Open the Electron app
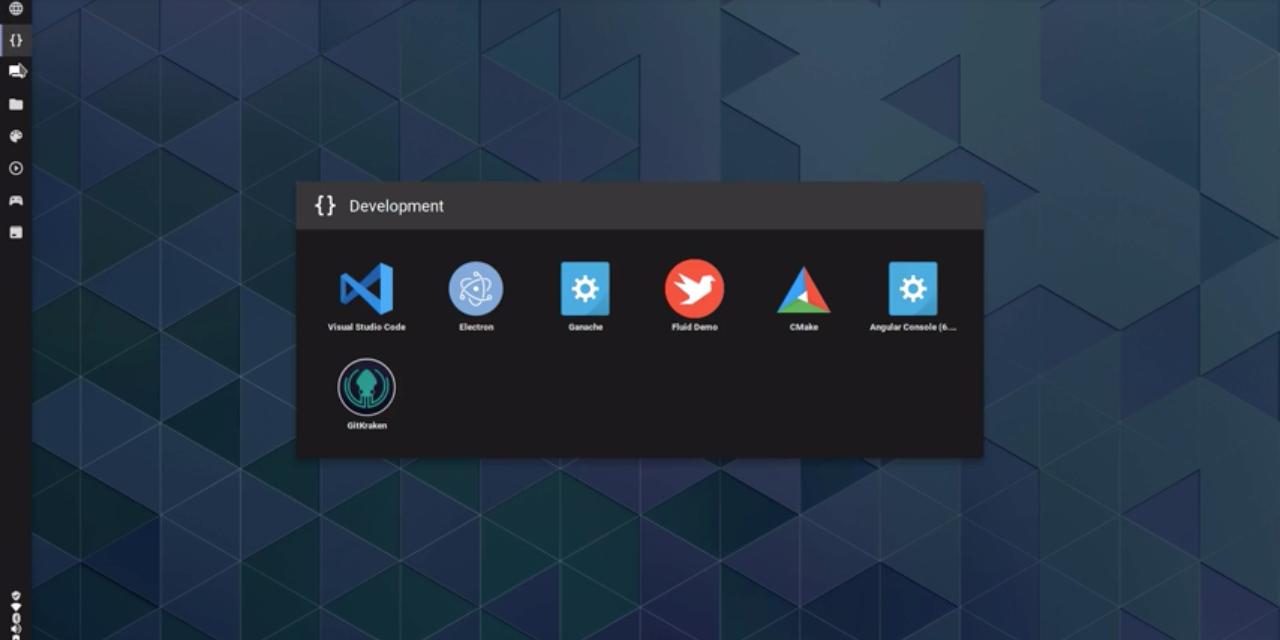 pos(476,290)
